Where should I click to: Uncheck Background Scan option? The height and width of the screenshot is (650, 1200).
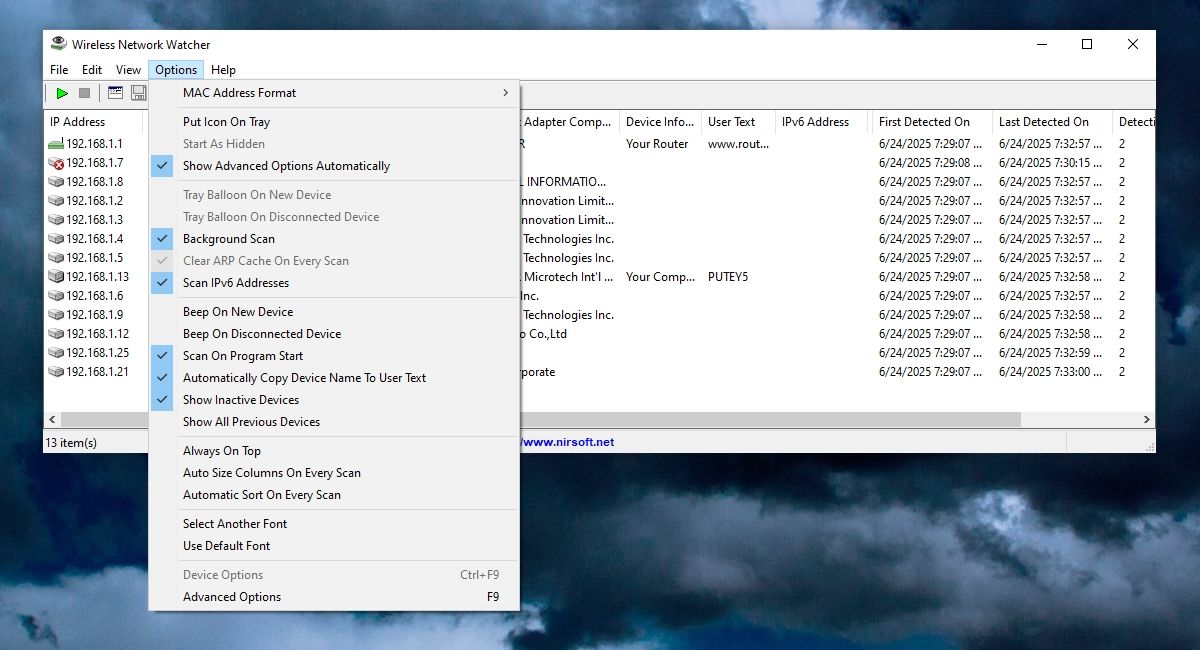point(334,239)
